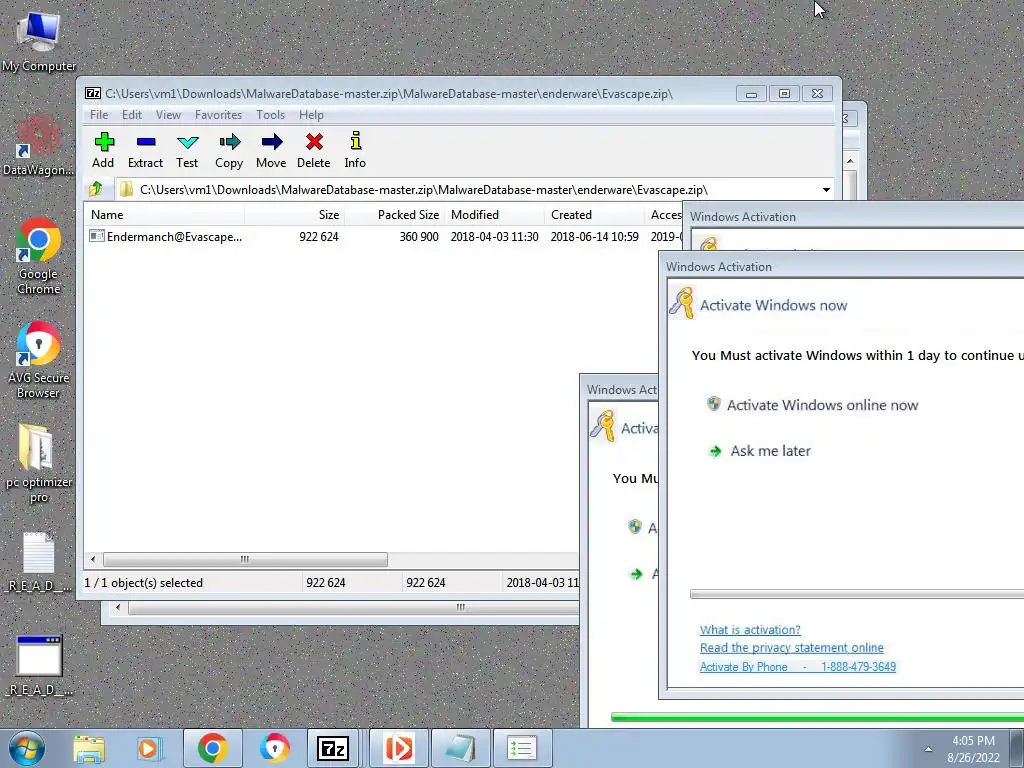Open File Explorer from taskbar
The width and height of the screenshot is (1024, 768).
click(x=89, y=748)
